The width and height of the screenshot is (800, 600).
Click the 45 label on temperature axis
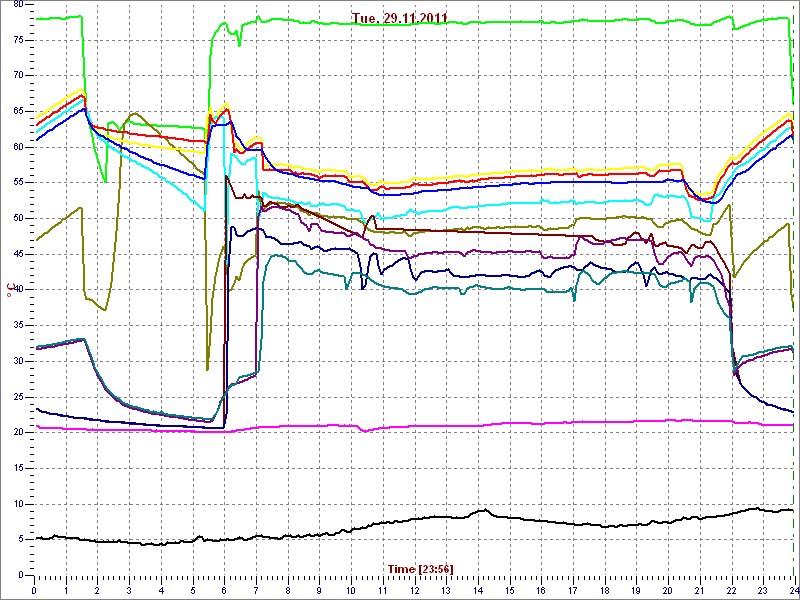coord(18,255)
